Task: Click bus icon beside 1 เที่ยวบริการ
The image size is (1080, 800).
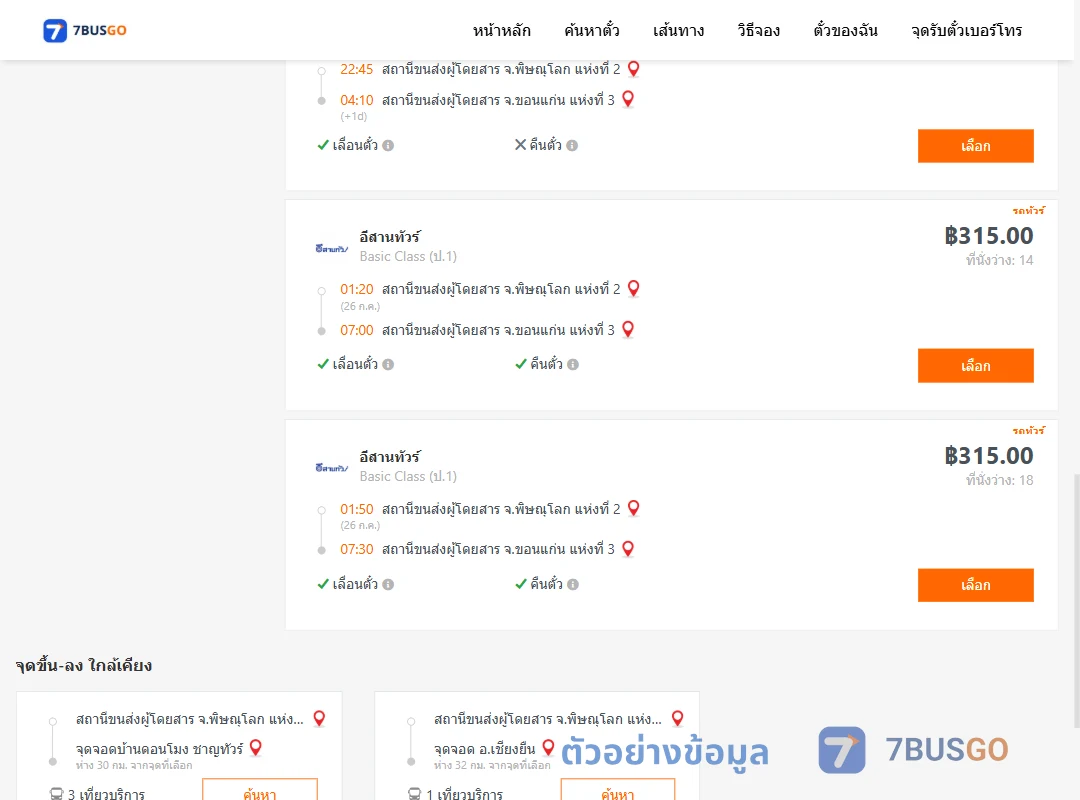Action: [415, 794]
